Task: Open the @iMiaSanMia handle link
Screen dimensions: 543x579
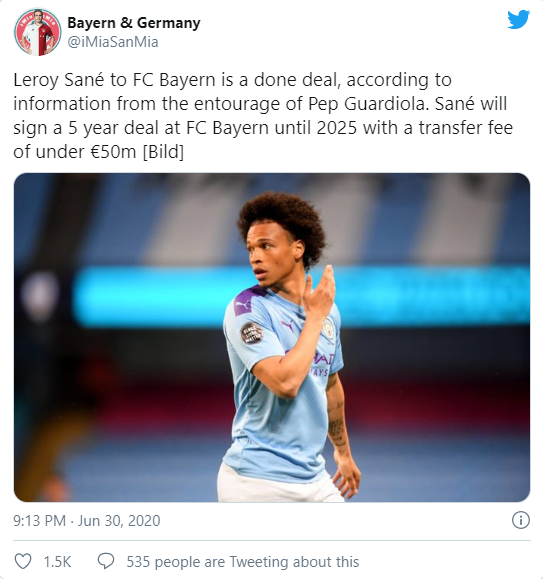Action: 113,42
